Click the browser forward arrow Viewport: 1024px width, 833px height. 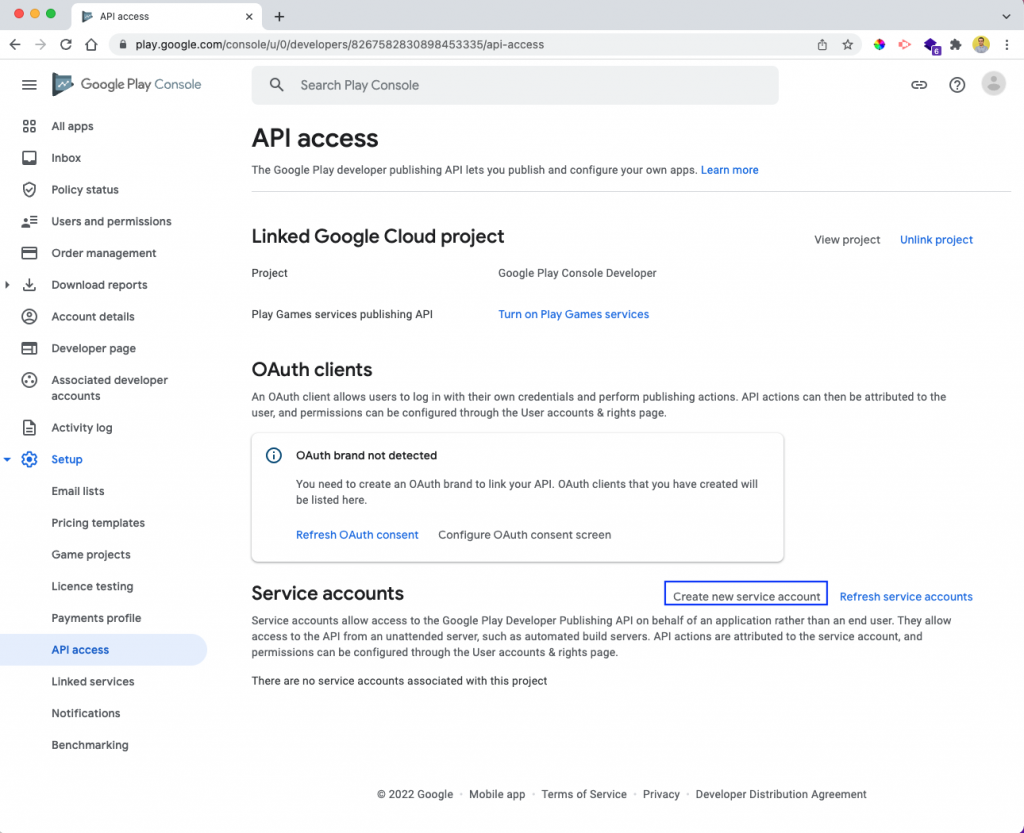point(40,44)
